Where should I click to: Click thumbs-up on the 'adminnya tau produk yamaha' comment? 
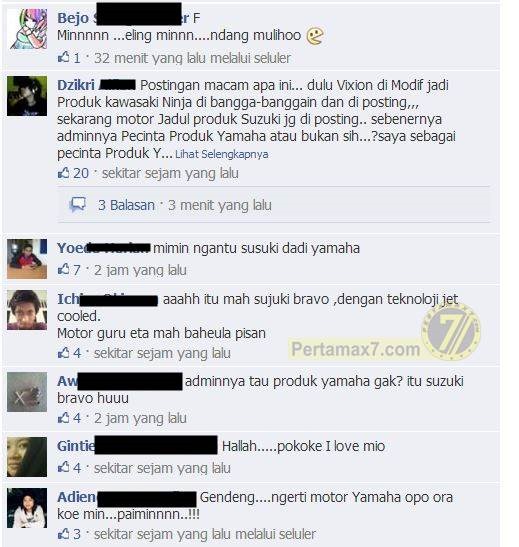tap(63, 418)
